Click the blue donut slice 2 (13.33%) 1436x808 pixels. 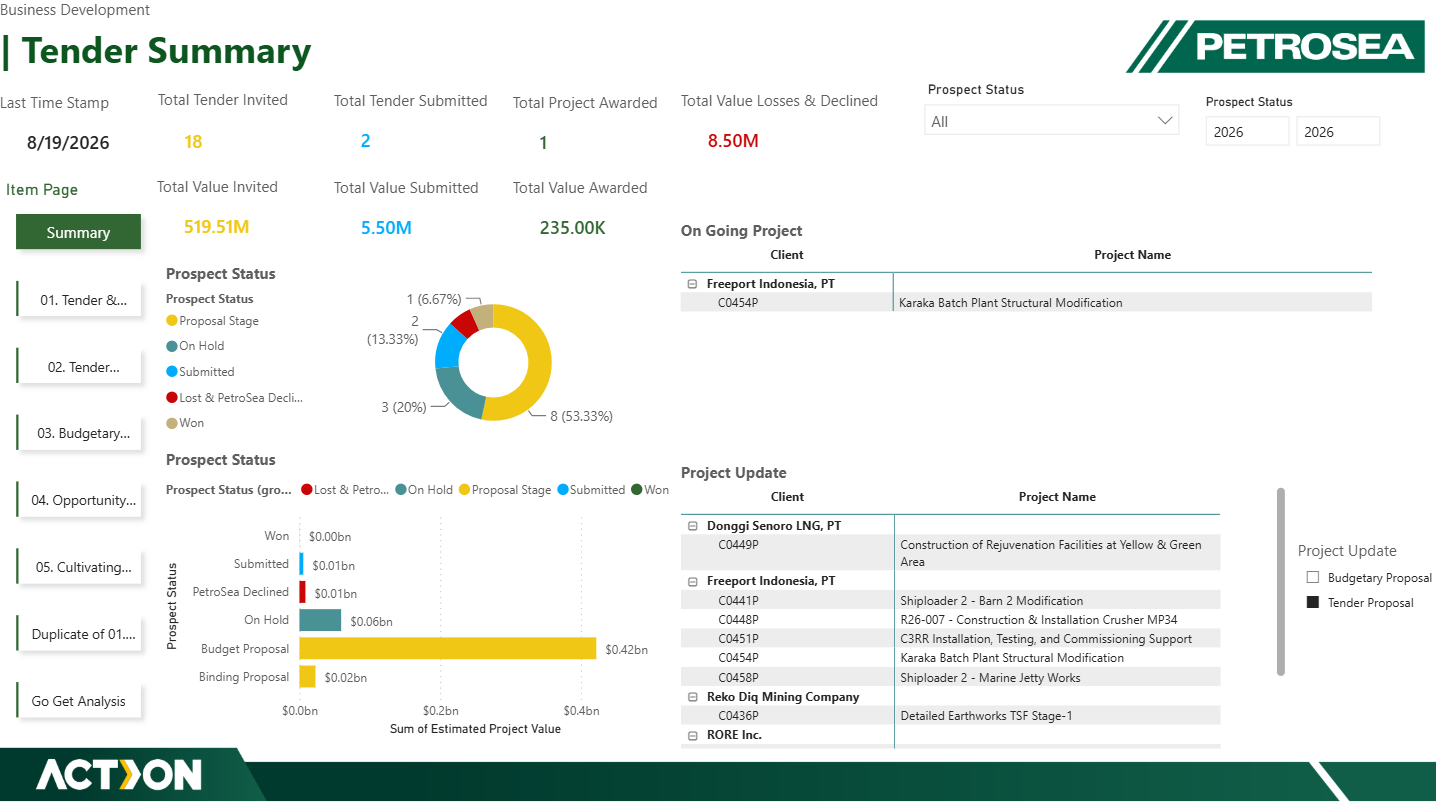tap(449, 345)
